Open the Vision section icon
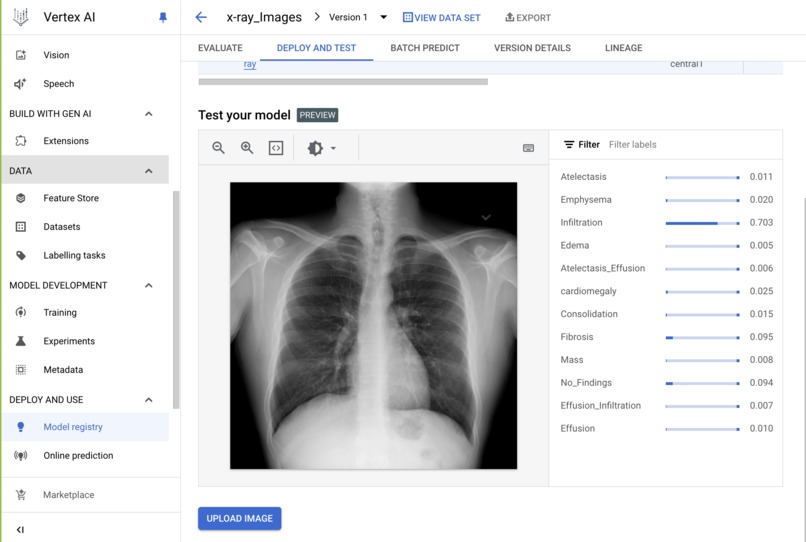Image resolution: width=806 pixels, height=542 pixels. point(21,55)
